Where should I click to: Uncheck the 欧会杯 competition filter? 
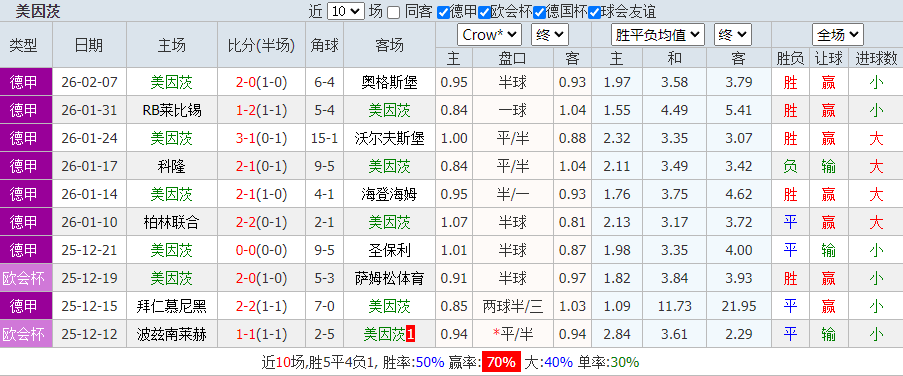[x=484, y=12]
